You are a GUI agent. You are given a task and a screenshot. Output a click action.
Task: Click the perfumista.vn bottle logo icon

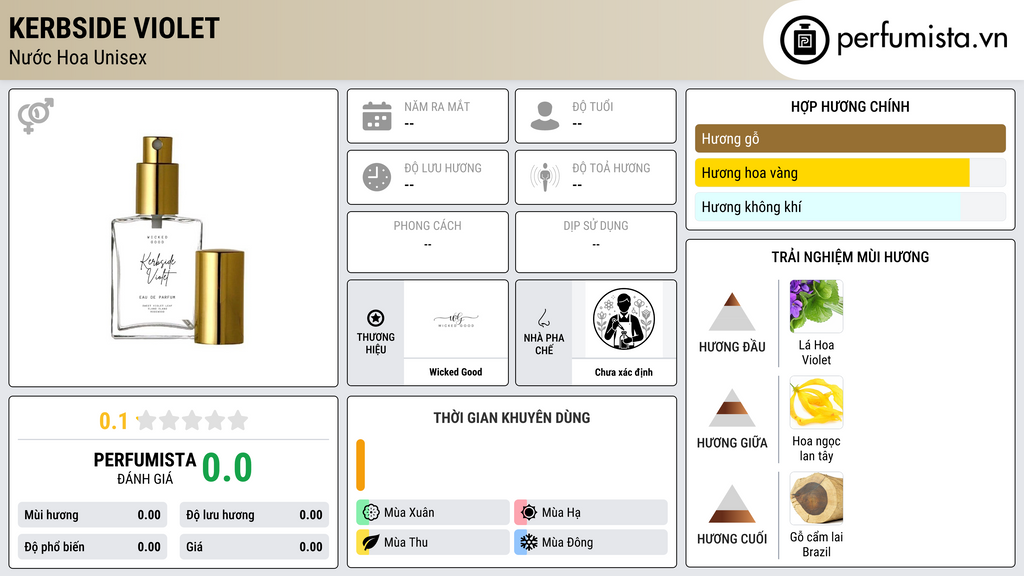click(804, 40)
